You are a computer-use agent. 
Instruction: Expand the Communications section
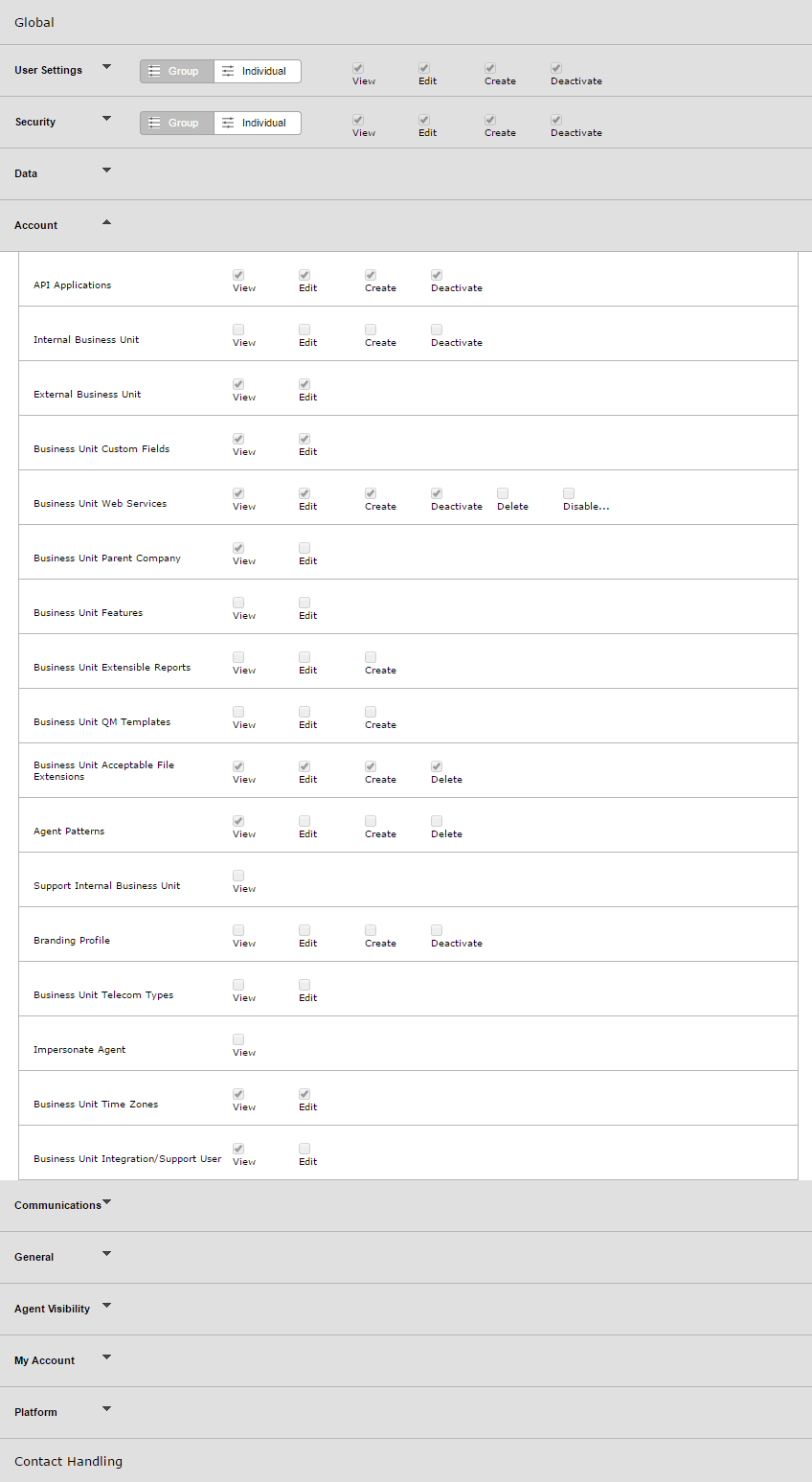click(x=106, y=1202)
